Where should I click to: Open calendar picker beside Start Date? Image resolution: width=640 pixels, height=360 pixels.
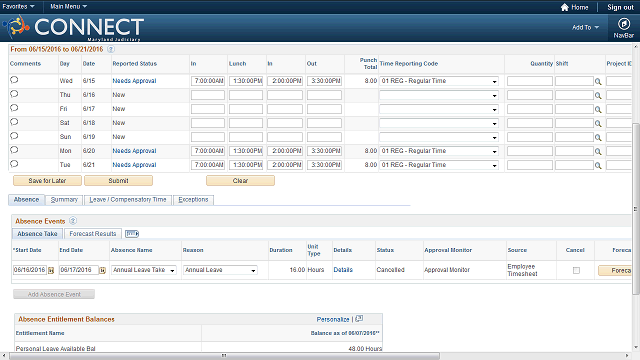coord(51,270)
